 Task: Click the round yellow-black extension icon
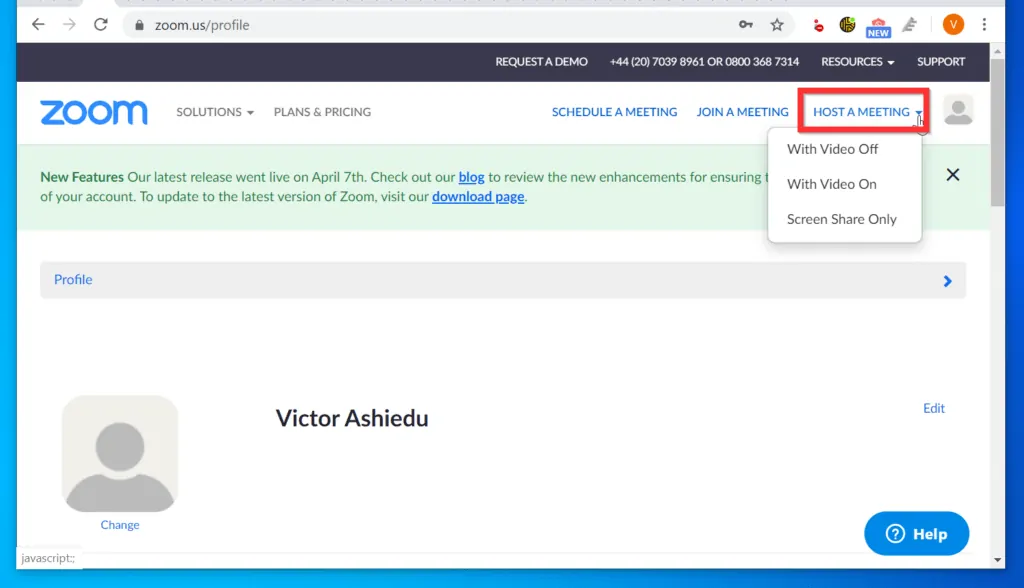[848, 25]
